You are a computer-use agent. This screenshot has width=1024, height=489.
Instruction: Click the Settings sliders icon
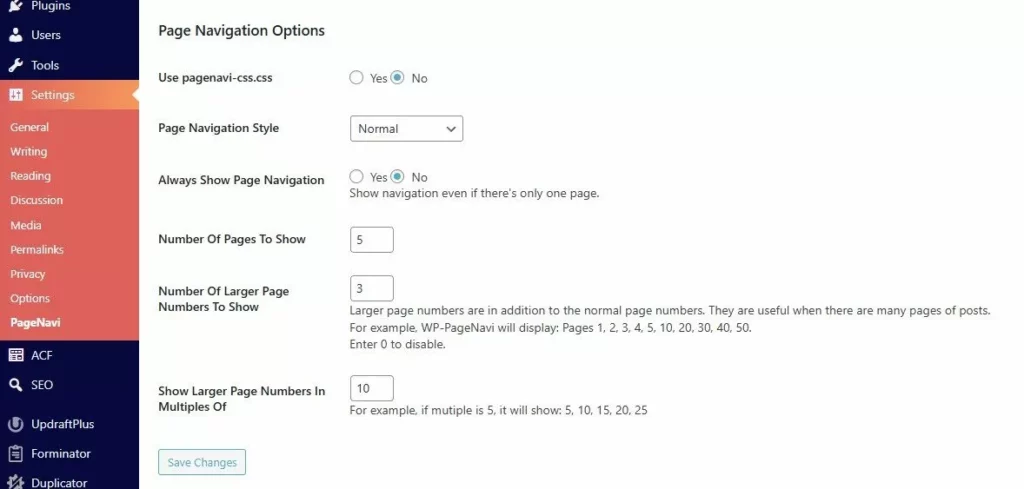(15, 95)
